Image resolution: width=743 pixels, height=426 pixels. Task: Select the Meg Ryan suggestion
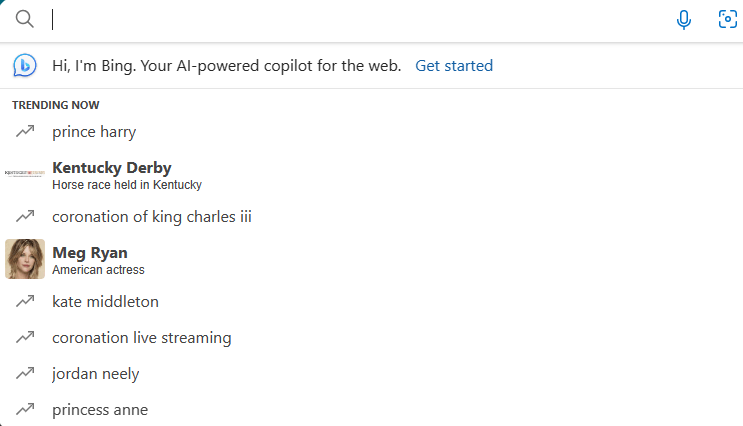(90, 253)
